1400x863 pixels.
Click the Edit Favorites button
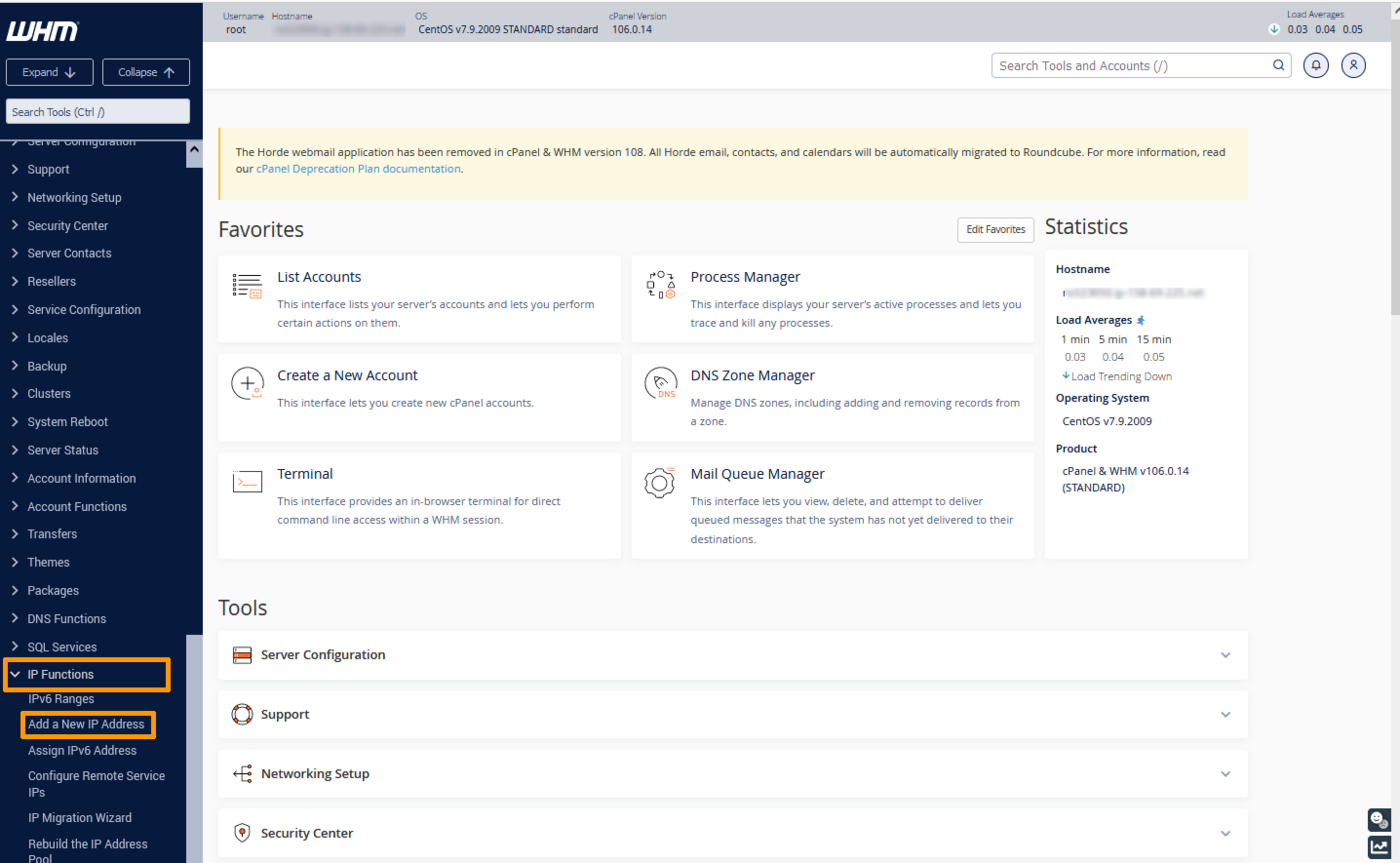coord(995,229)
